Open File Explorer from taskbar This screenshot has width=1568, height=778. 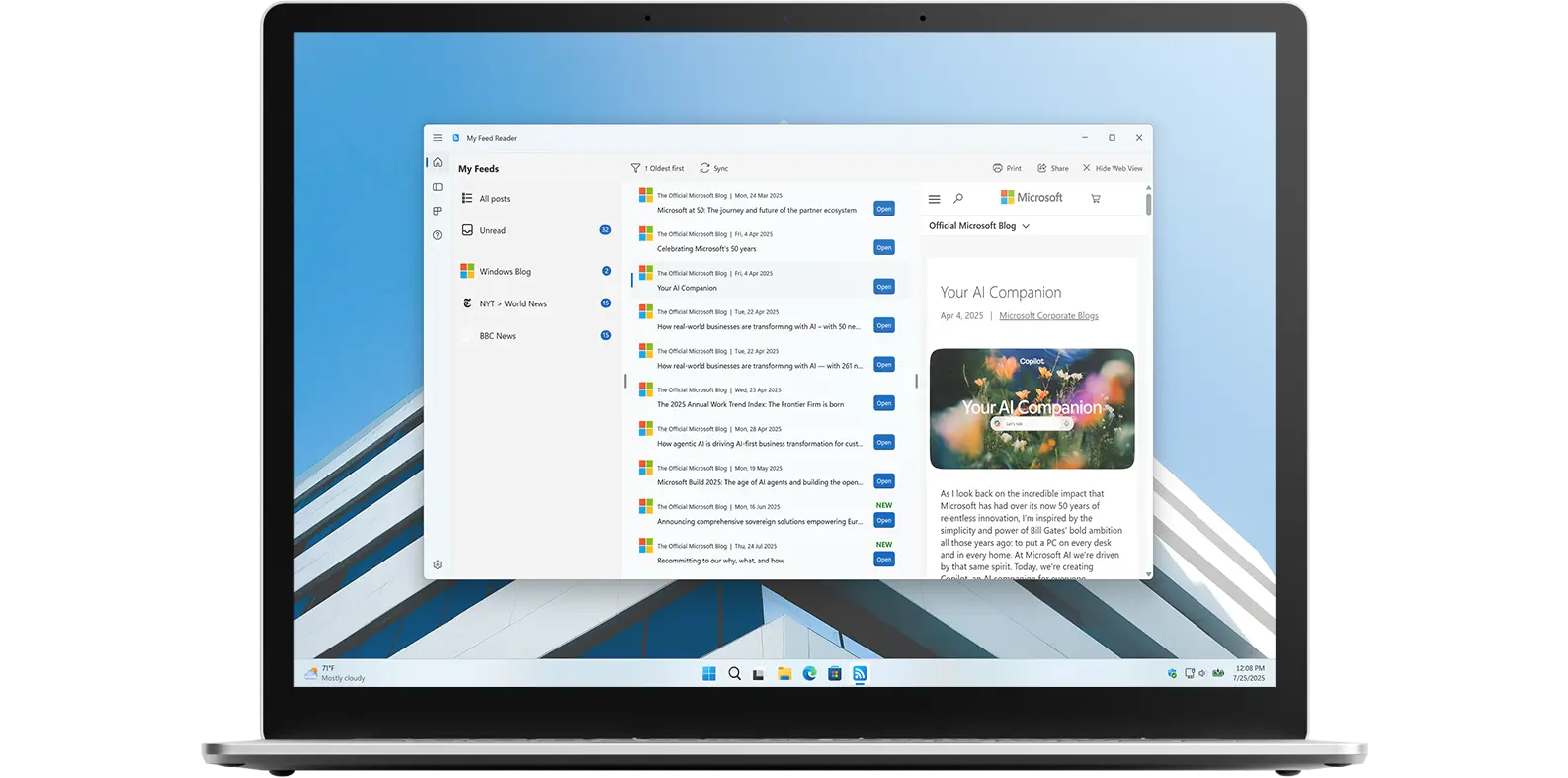click(784, 674)
